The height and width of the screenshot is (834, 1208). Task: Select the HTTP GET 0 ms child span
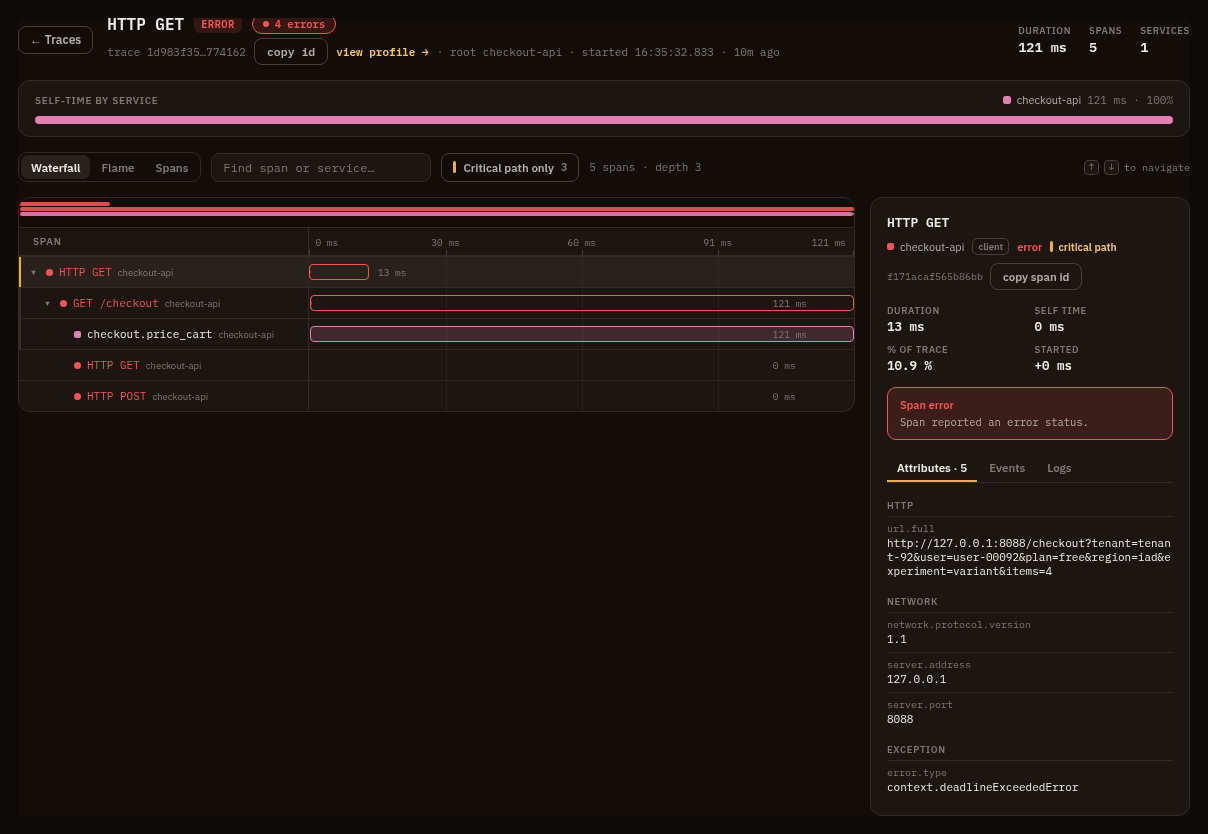[437, 365]
